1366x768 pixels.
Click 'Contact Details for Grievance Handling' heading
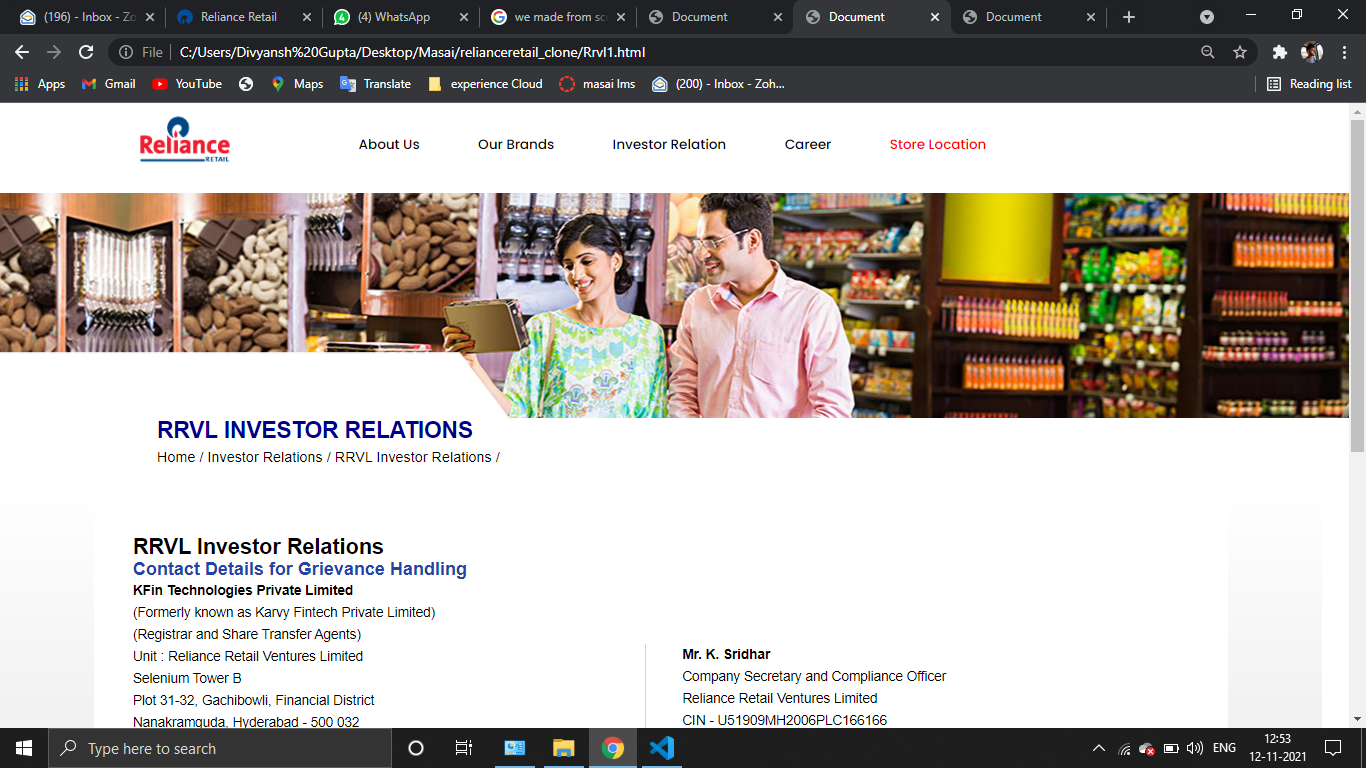300,569
